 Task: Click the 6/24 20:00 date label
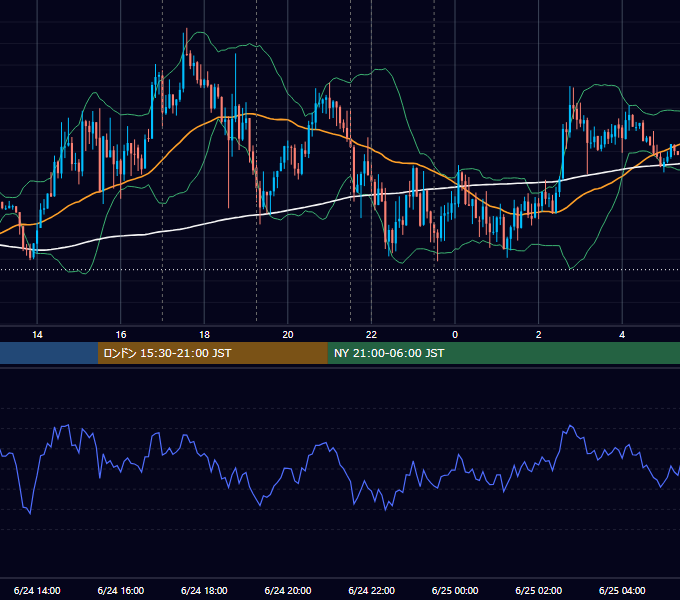pos(288,590)
